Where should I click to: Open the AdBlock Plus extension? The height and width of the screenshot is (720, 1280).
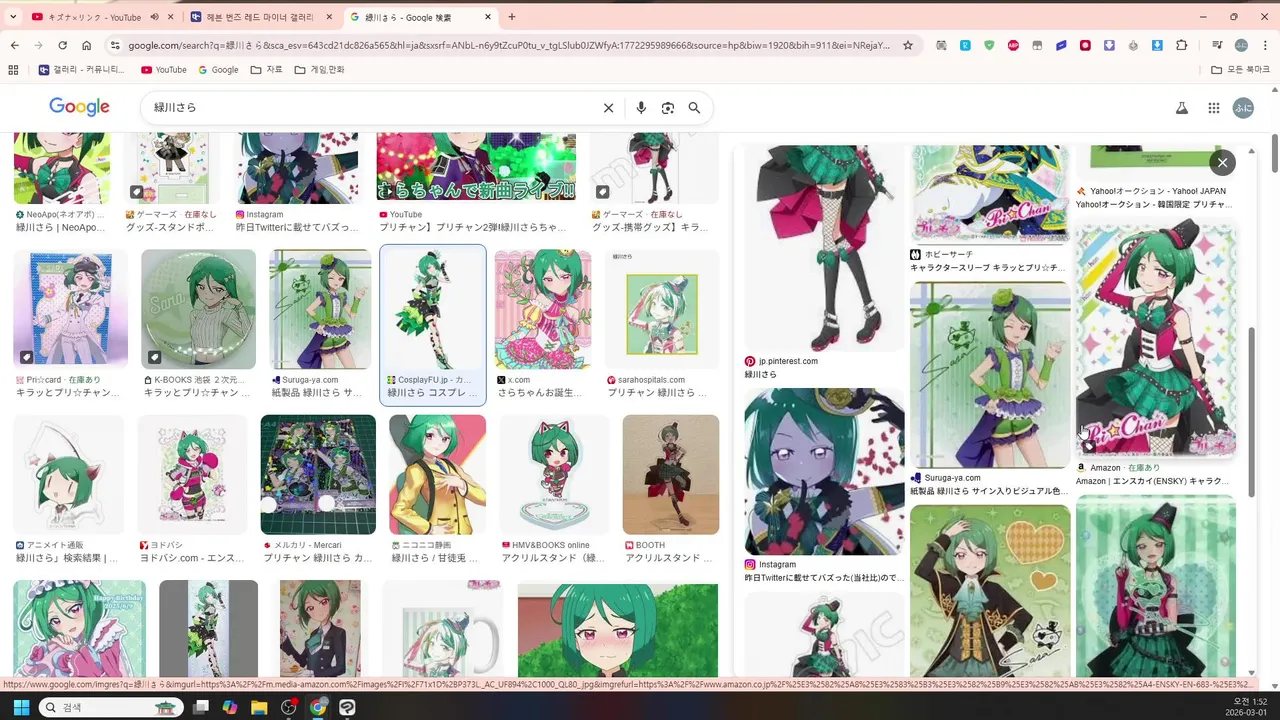click(x=1013, y=45)
